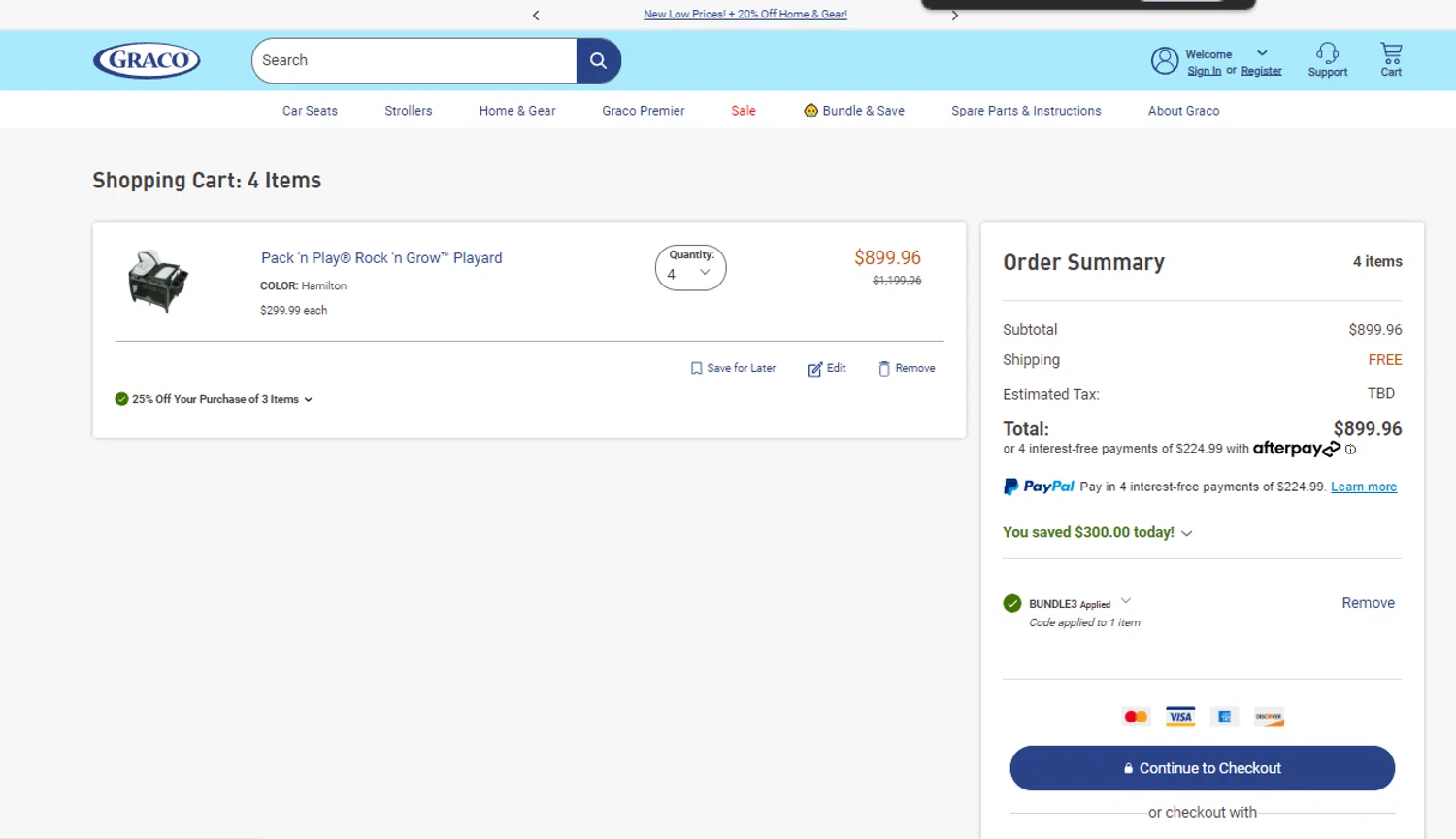Open the Quantity dropdown for playard
Viewport: 1456px width, 839px height.
(x=691, y=268)
